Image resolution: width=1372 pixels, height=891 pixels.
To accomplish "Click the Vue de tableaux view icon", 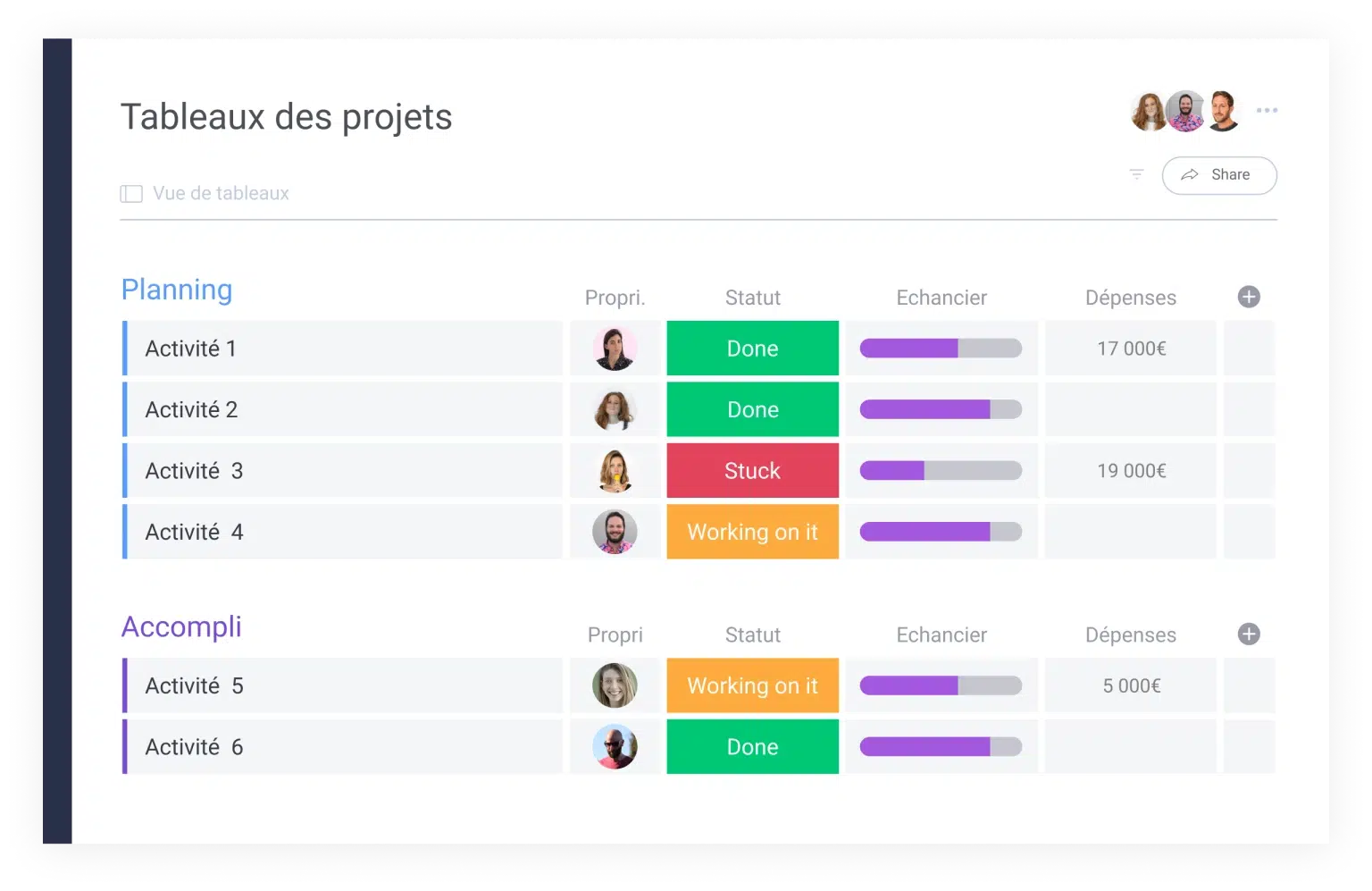I will coord(131,194).
